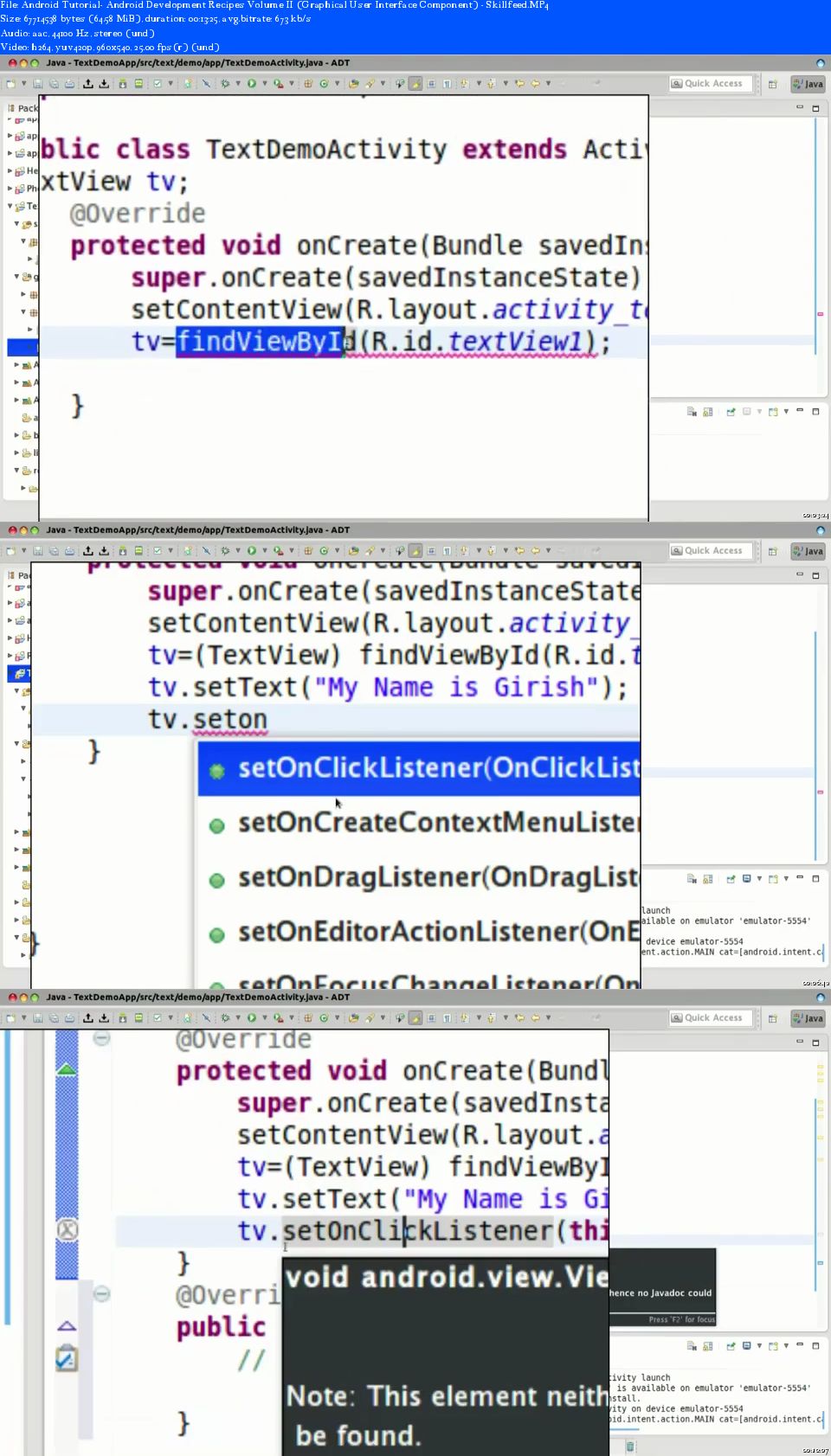
Task: Open the Open Console dropdown in middle frame
Action: 786,878
